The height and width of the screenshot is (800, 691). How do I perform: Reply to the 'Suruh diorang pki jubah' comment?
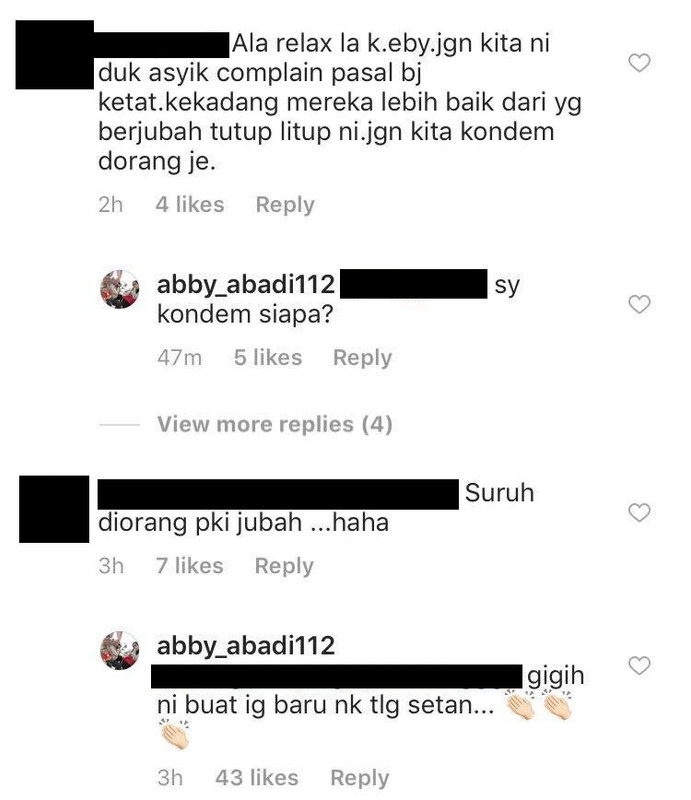click(x=284, y=566)
